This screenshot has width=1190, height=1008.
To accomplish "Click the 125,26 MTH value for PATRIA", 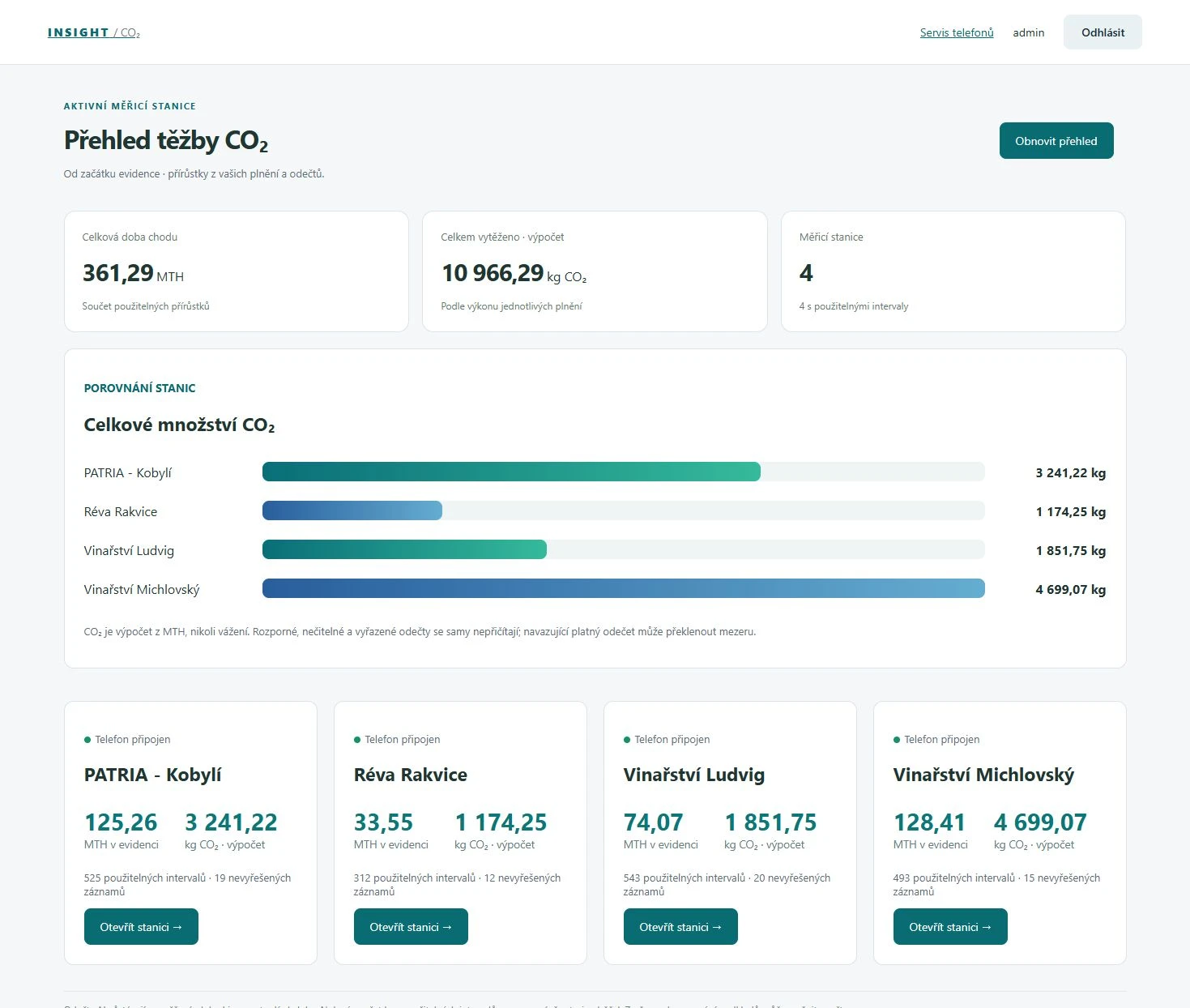I will tap(121, 822).
